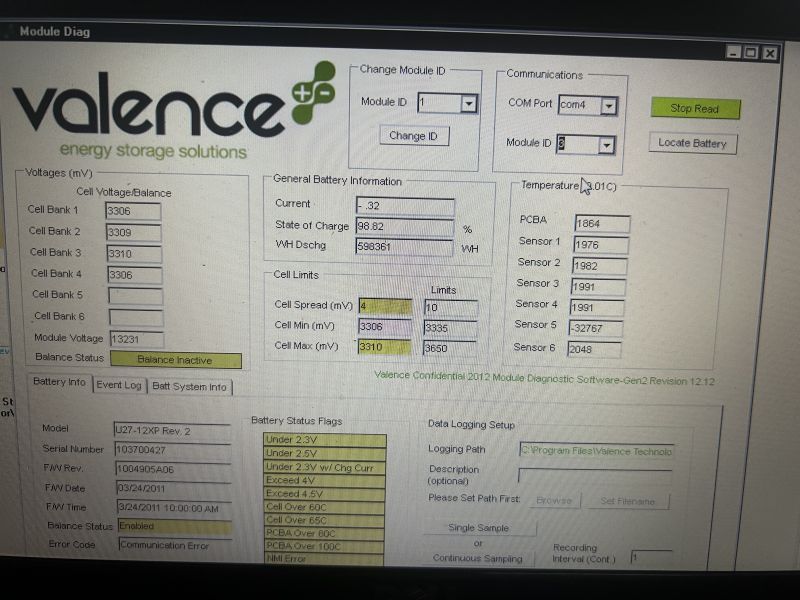Click the Cell Bank 2 voltage field
This screenshot has width=800, height=600.
pos(134,233)
